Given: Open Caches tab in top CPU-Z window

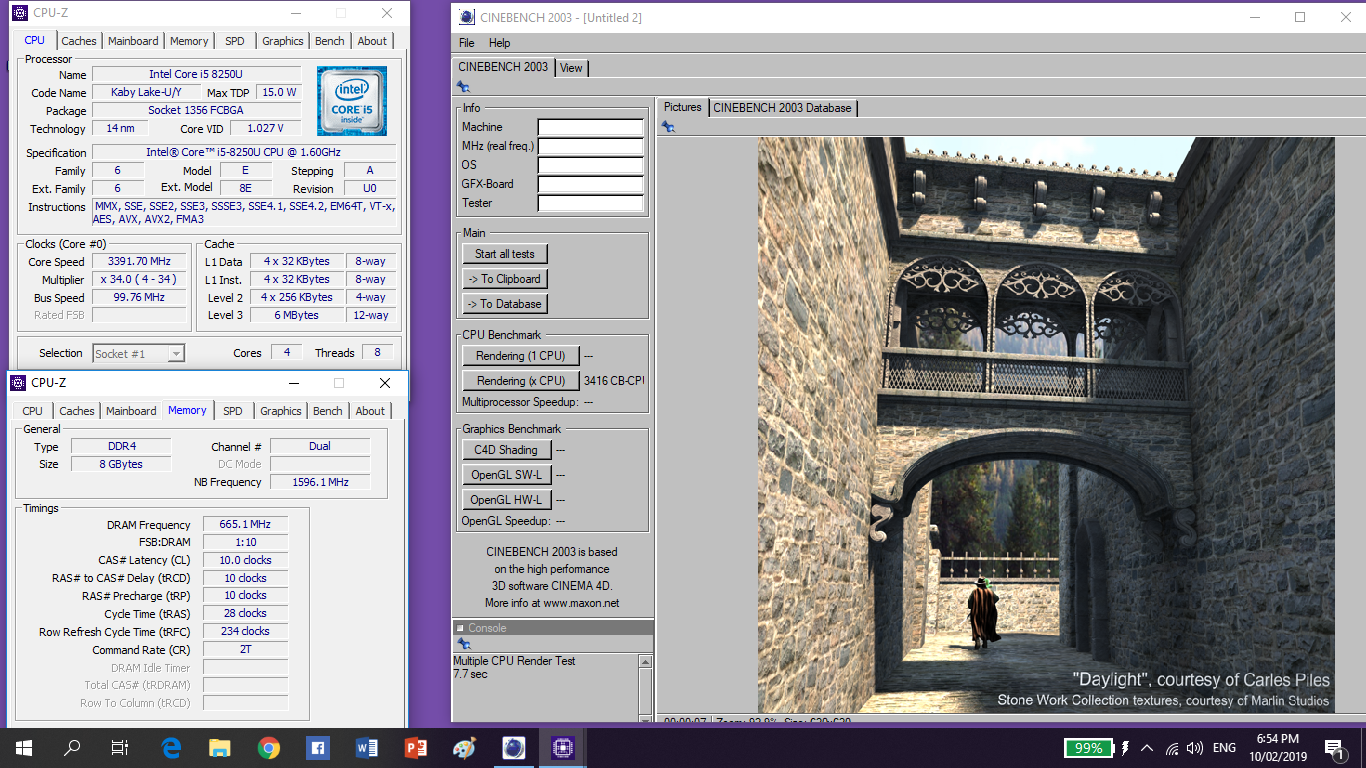Looking at the screenshot, I should pyautogui.click(x=79, y=41).
